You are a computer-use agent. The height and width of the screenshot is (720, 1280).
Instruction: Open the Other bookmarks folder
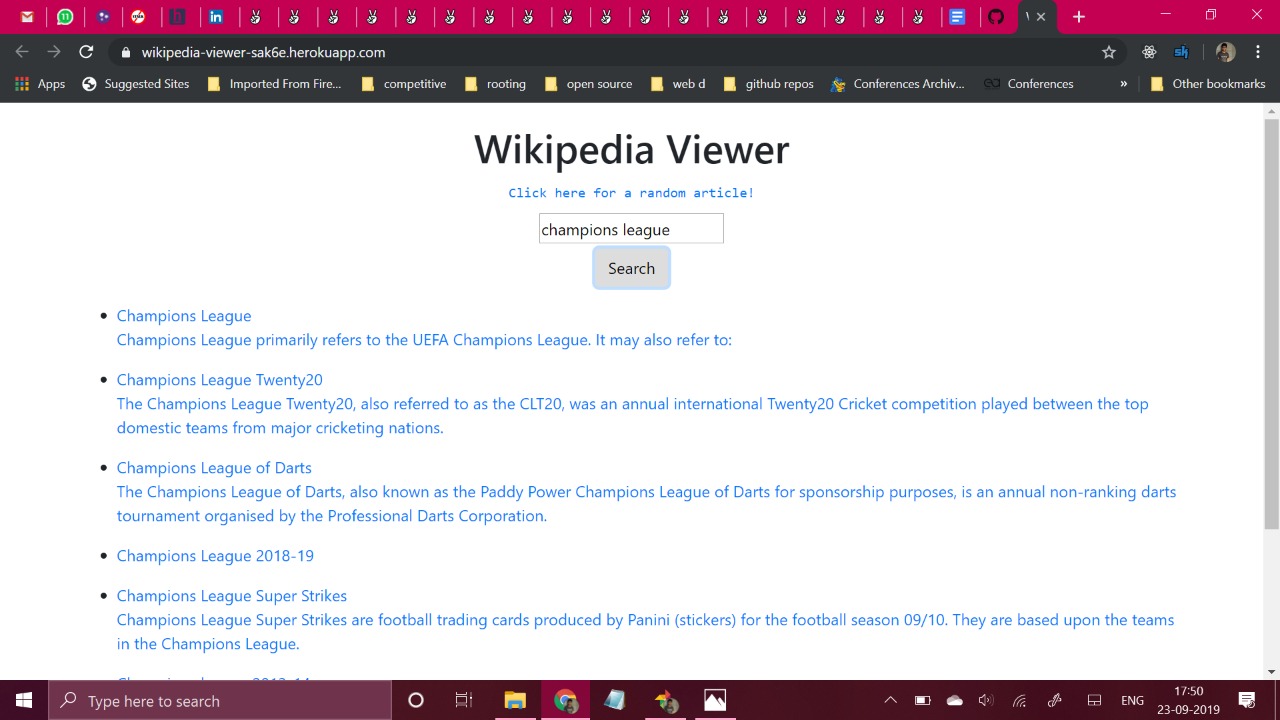click(x=1208, y=84)
